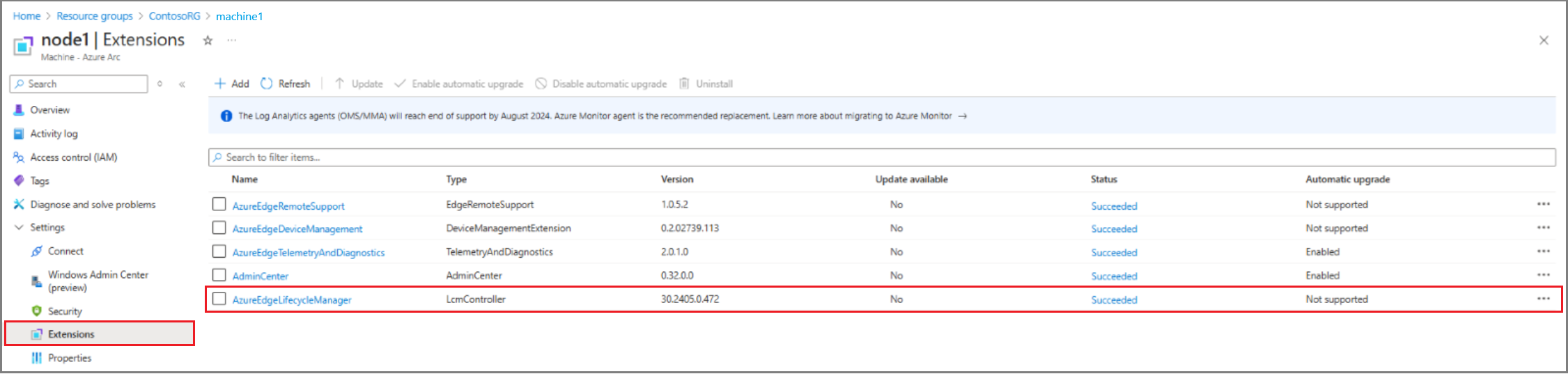This screenshot has height=374, width=1568.
Task: Open the AzureEdgeRemoteSupport extension link
Action: (288, 206)
